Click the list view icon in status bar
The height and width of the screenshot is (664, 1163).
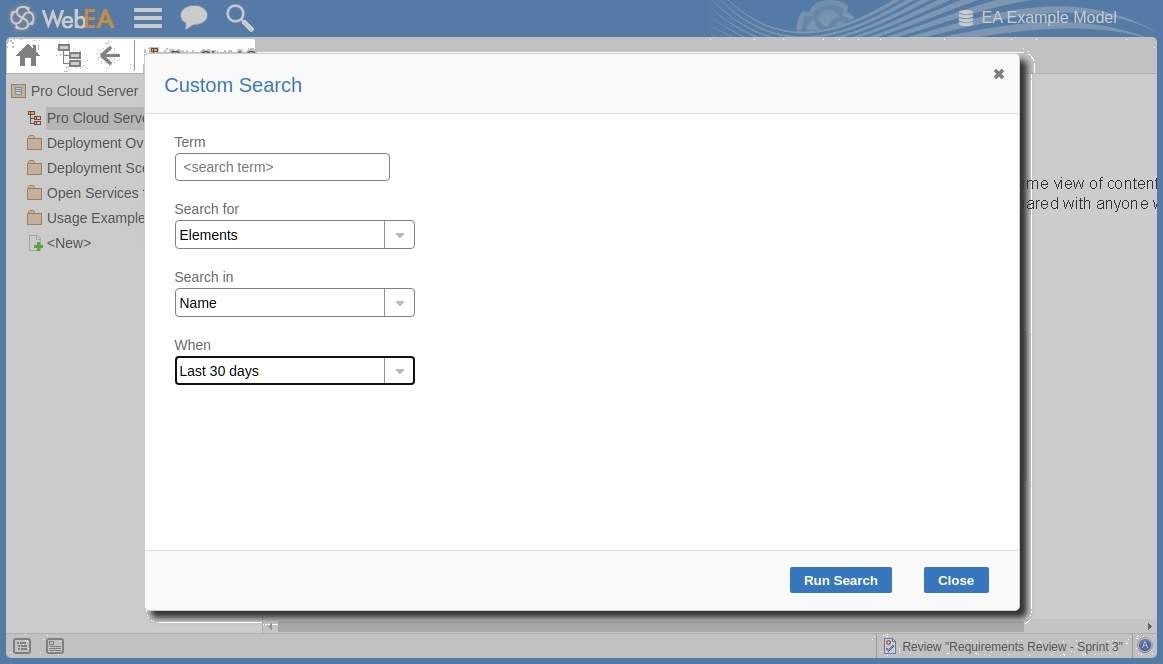tap(22, 646)
